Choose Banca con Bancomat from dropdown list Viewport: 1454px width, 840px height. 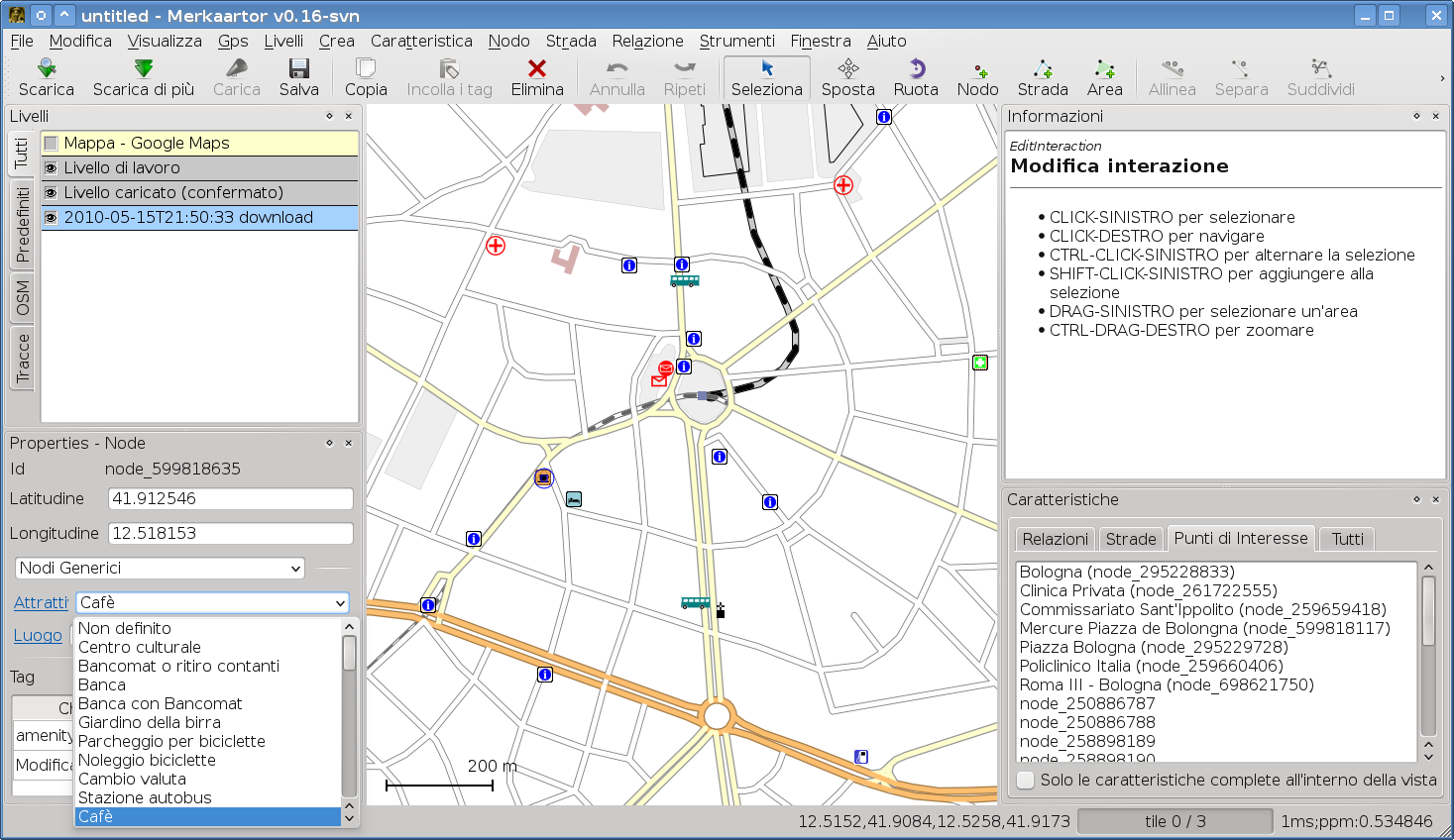pyautogui.click(x=160, y=704)
